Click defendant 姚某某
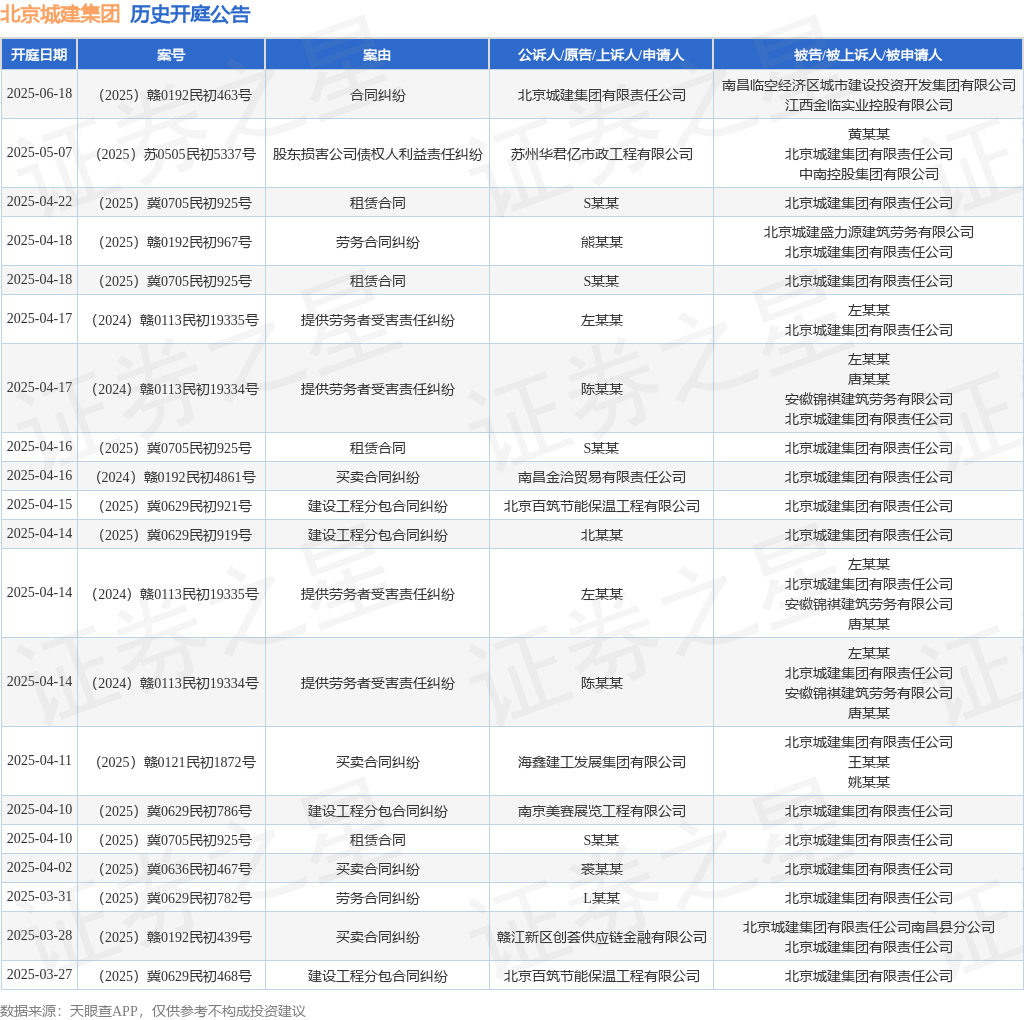This screenshot has width=1024, height=1020. (x=869, y=782)
